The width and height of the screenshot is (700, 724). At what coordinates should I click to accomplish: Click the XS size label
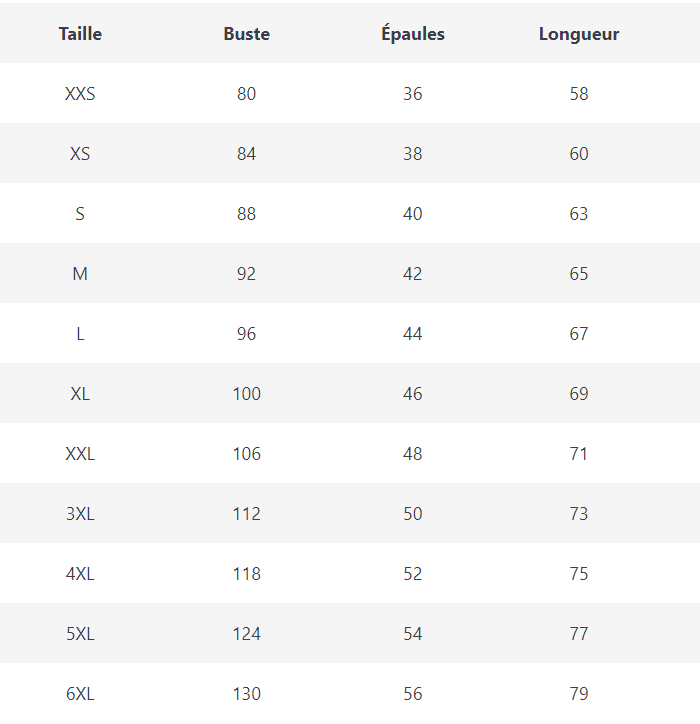pos(80,154)
